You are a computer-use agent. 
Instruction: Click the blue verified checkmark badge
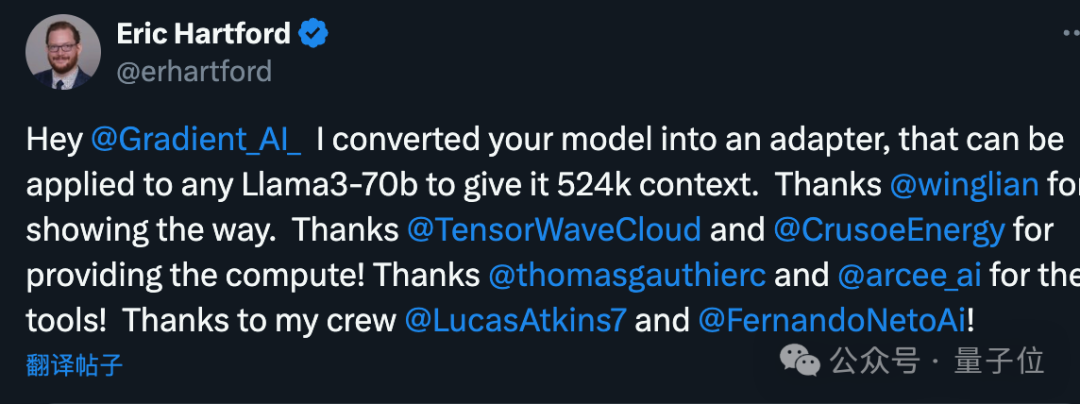[x=315, y=35]
